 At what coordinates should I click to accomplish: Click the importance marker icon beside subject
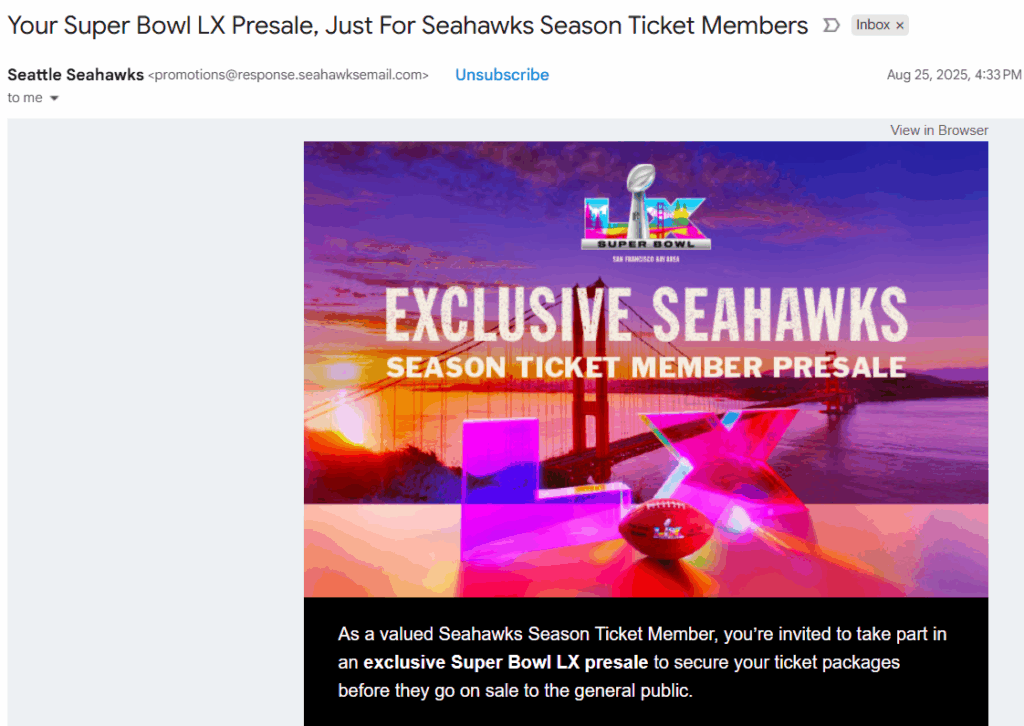[830, 25]
